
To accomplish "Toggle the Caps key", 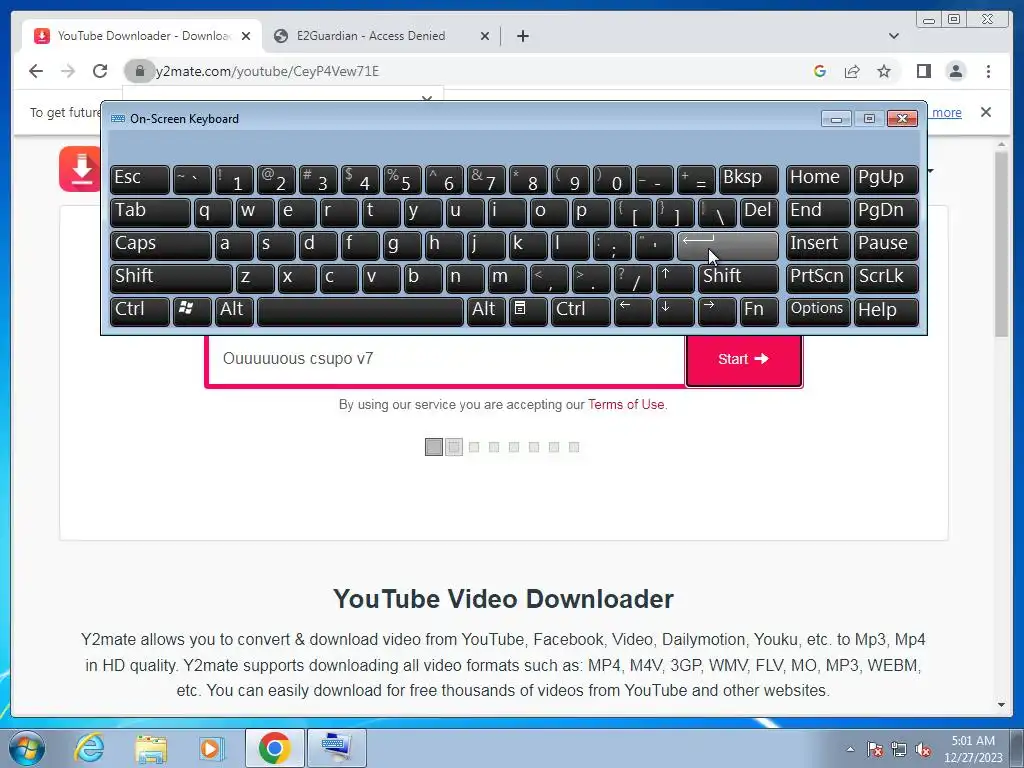I will pyautogui.click(x=161, y=245).
